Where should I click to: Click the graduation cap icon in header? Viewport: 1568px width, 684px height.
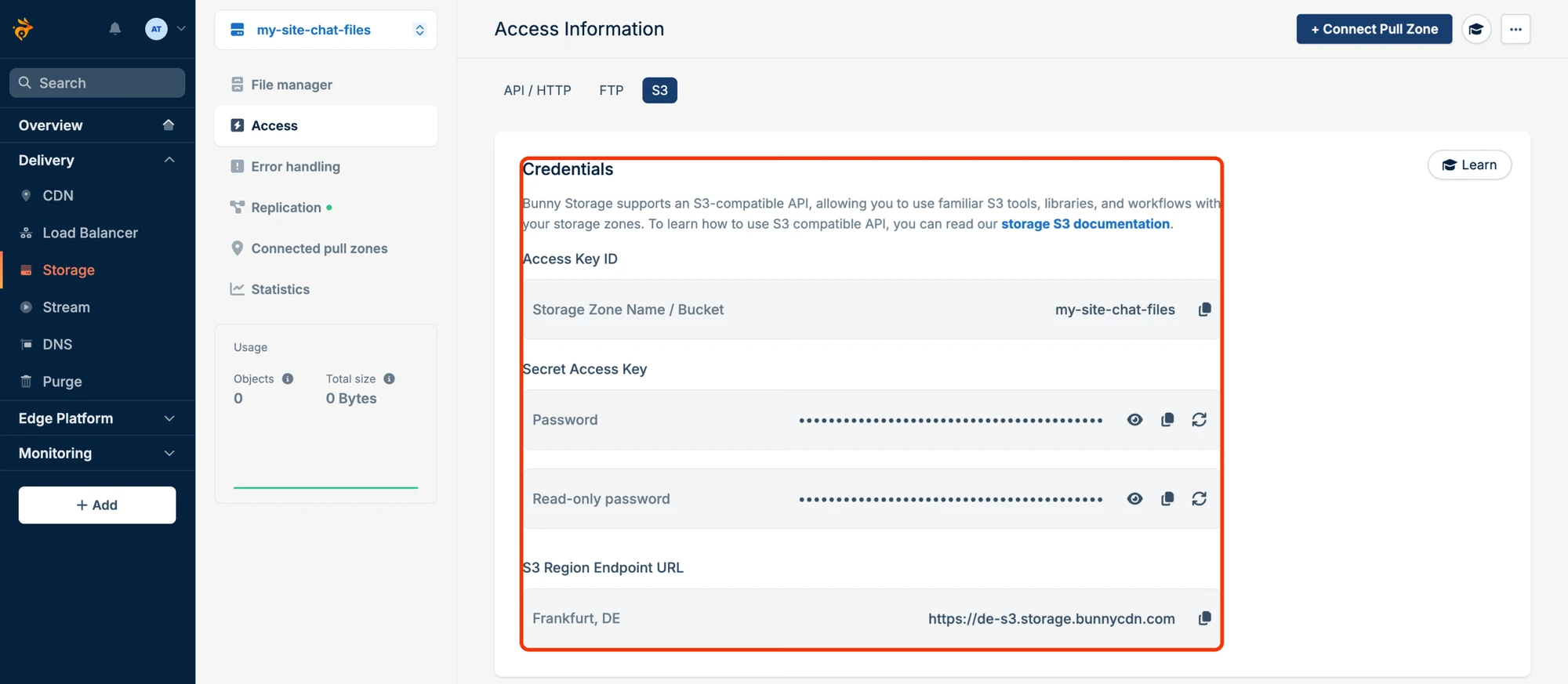pos(1476,29)
